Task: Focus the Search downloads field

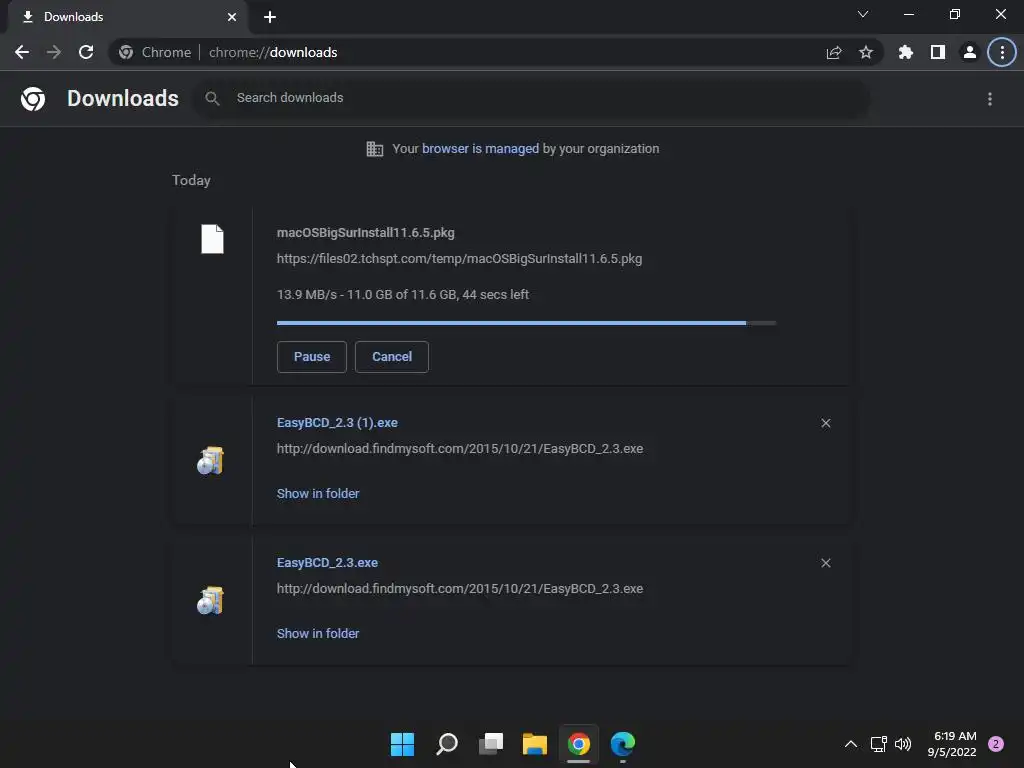Action: pyautogui.click(x=532, y=98)
